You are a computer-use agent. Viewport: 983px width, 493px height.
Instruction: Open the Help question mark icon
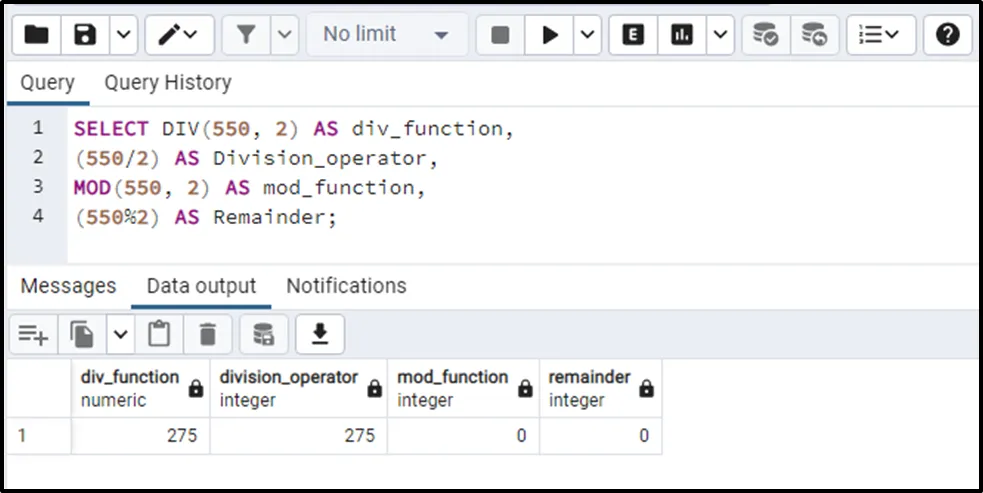(x=947, y=36)
